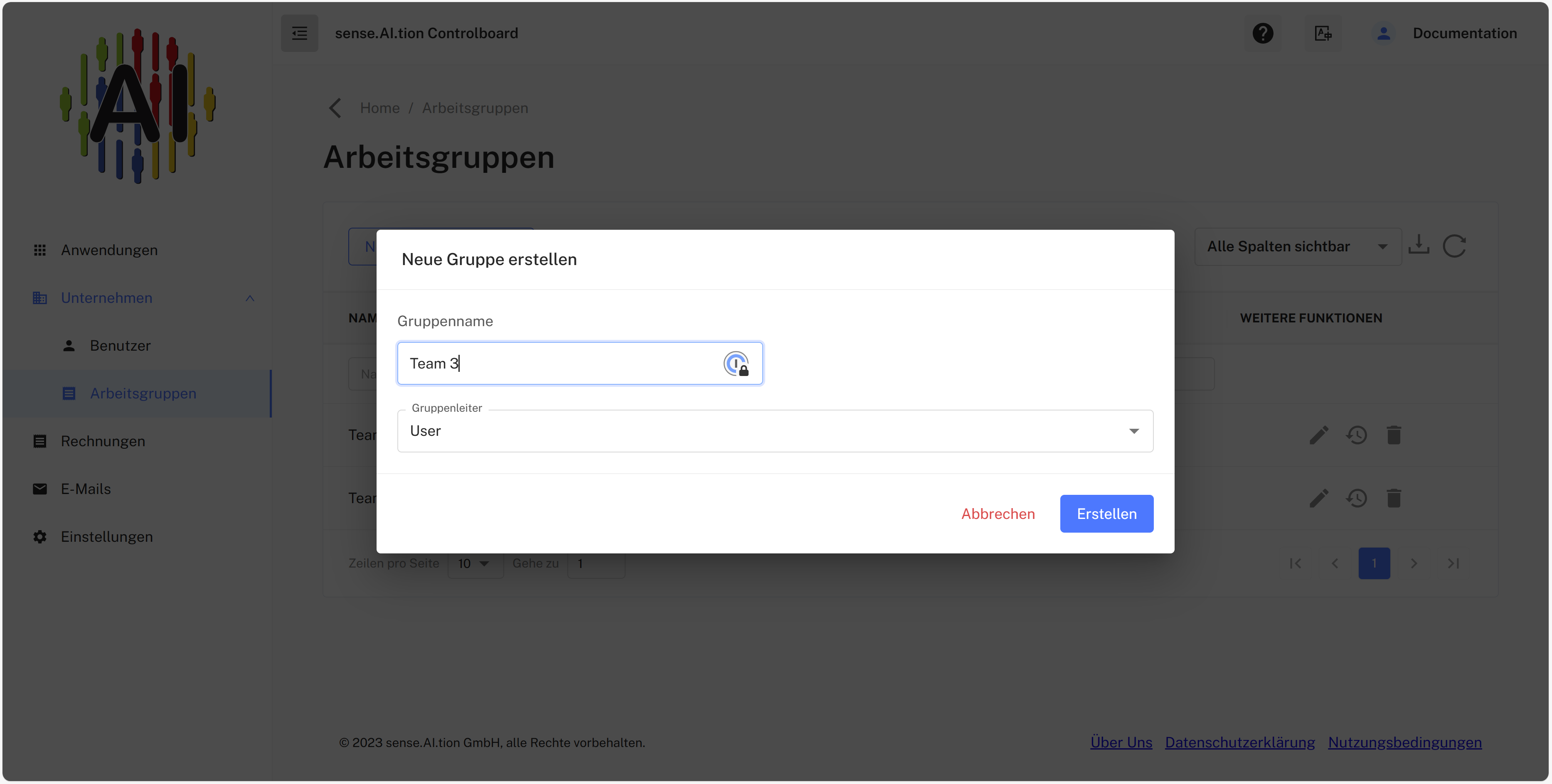Open Einstellungen in sidebar
The image size is (1552, 784).
coord(136,537)
